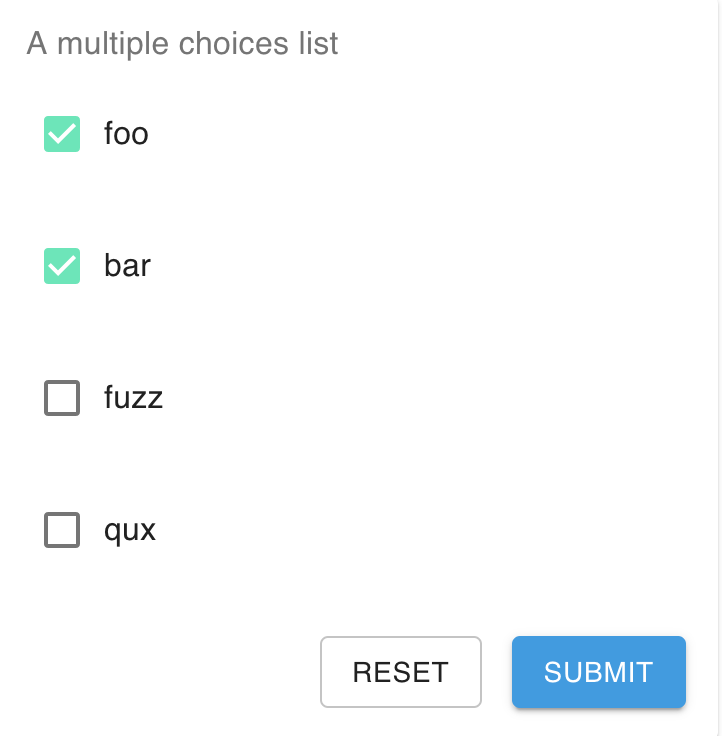This screenshot has height=736, width=722.
Task: Click the fuzz label text
Action: click(x=133, y=398)
